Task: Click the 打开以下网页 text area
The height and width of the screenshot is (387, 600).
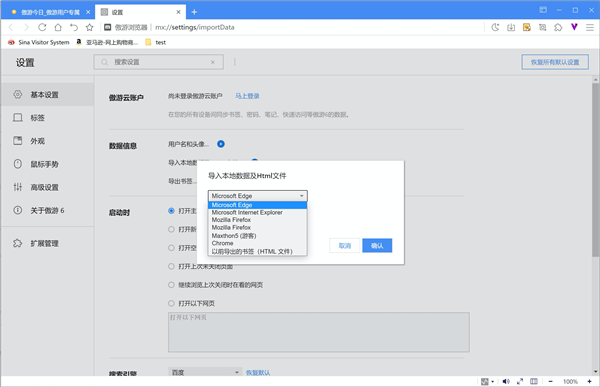Action: point(319,332)
